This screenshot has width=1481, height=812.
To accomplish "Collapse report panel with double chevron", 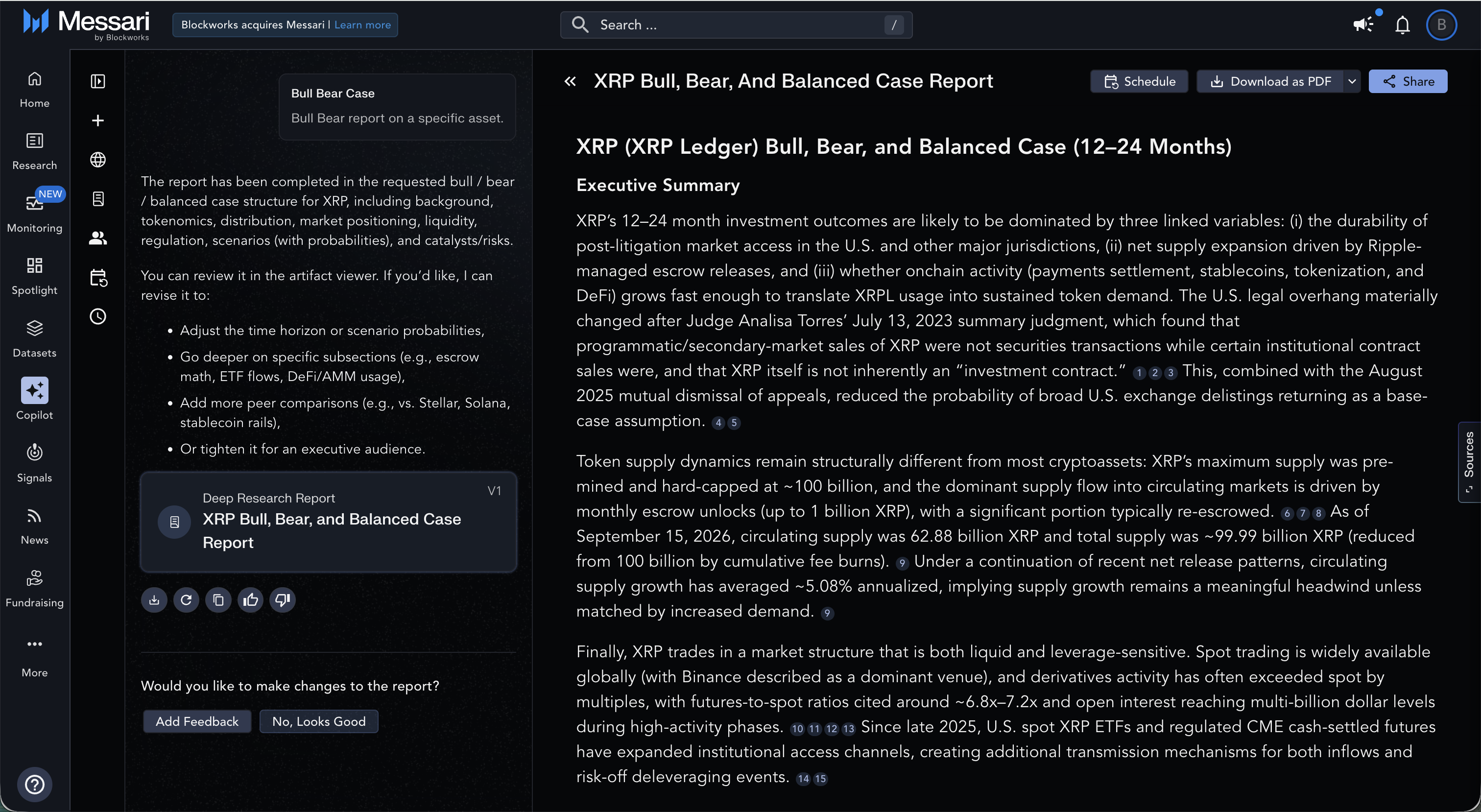I will click(570, 81).
